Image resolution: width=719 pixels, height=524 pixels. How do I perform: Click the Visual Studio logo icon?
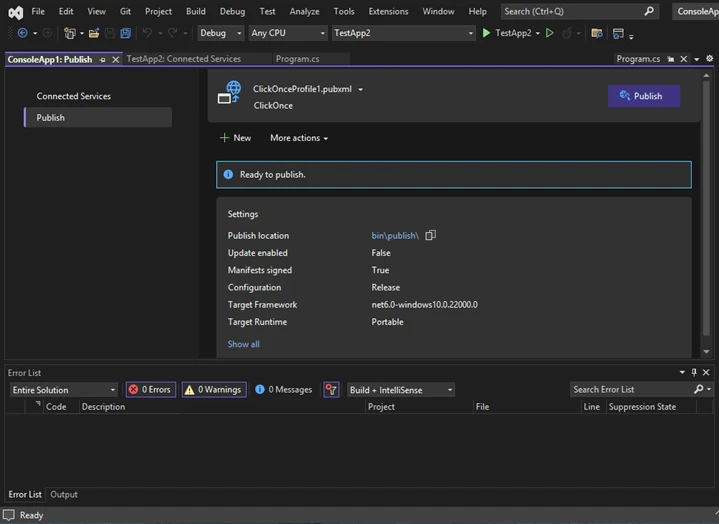pos(16,12)
